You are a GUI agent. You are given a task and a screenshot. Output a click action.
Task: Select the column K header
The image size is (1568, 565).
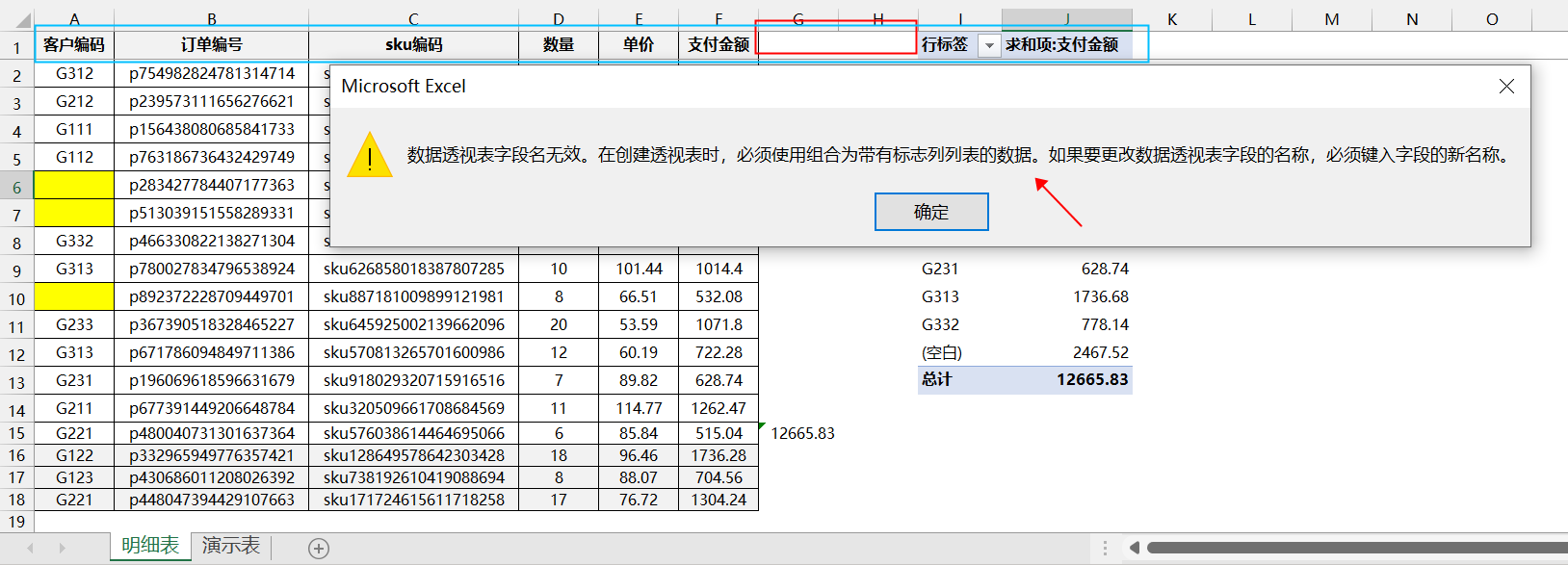(x=1172, y=19)
